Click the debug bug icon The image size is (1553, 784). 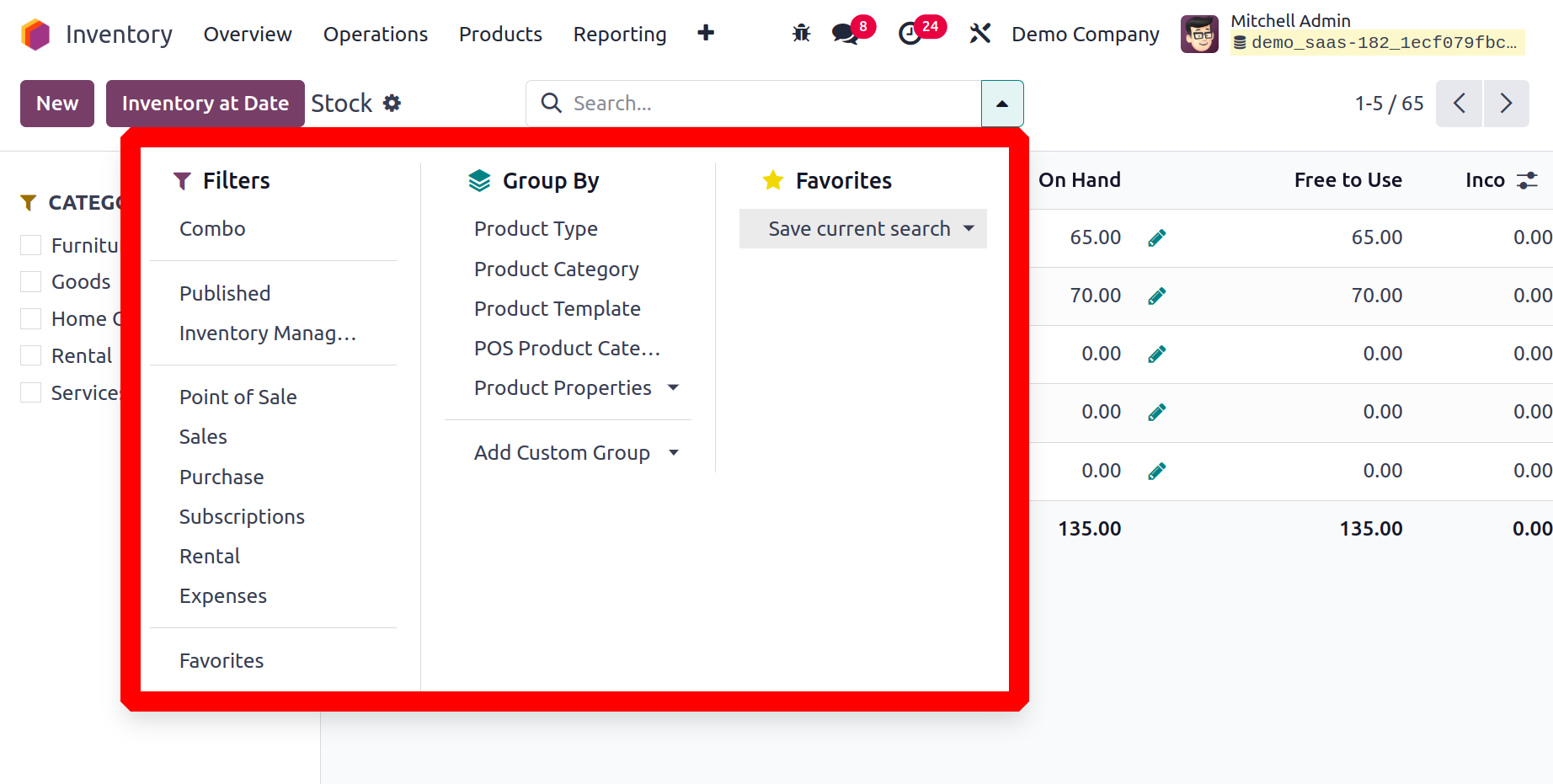pos(801,34)
